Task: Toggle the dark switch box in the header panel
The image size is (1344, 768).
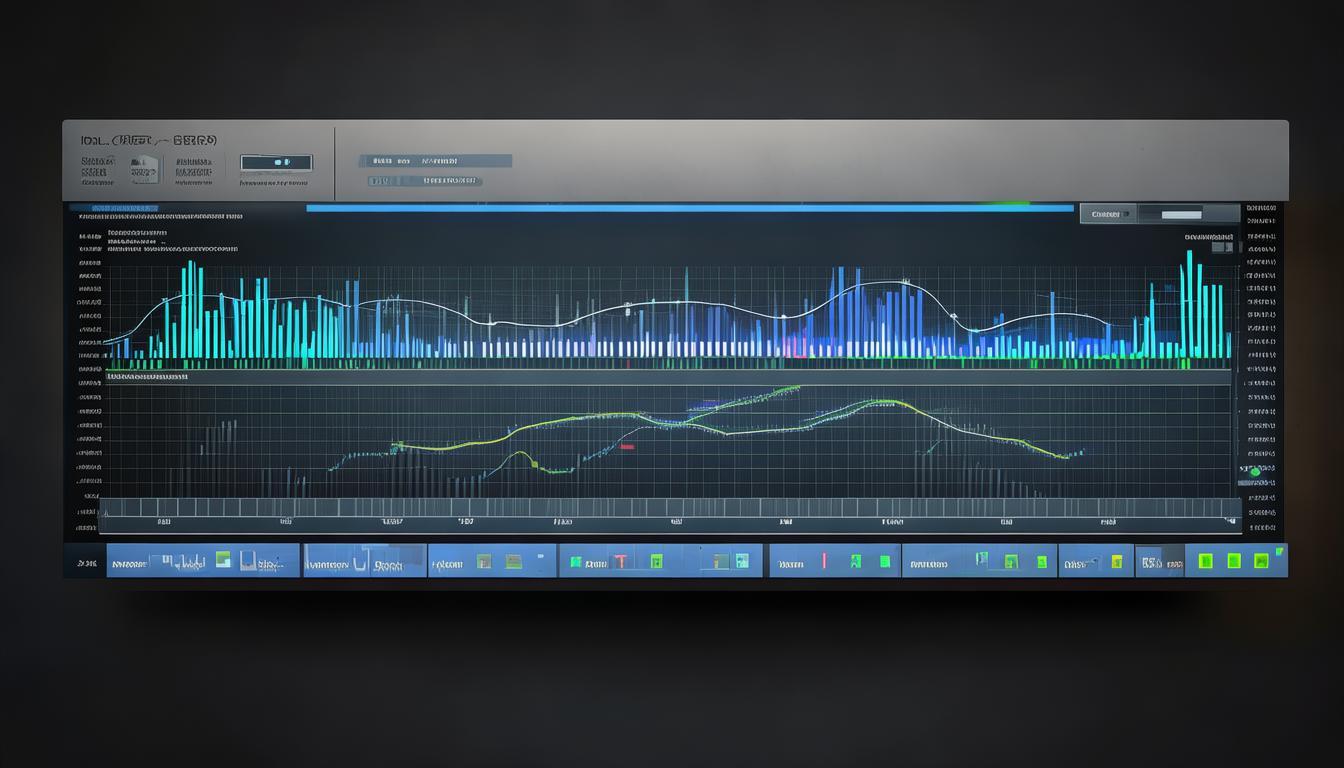Action: (277, 162)
